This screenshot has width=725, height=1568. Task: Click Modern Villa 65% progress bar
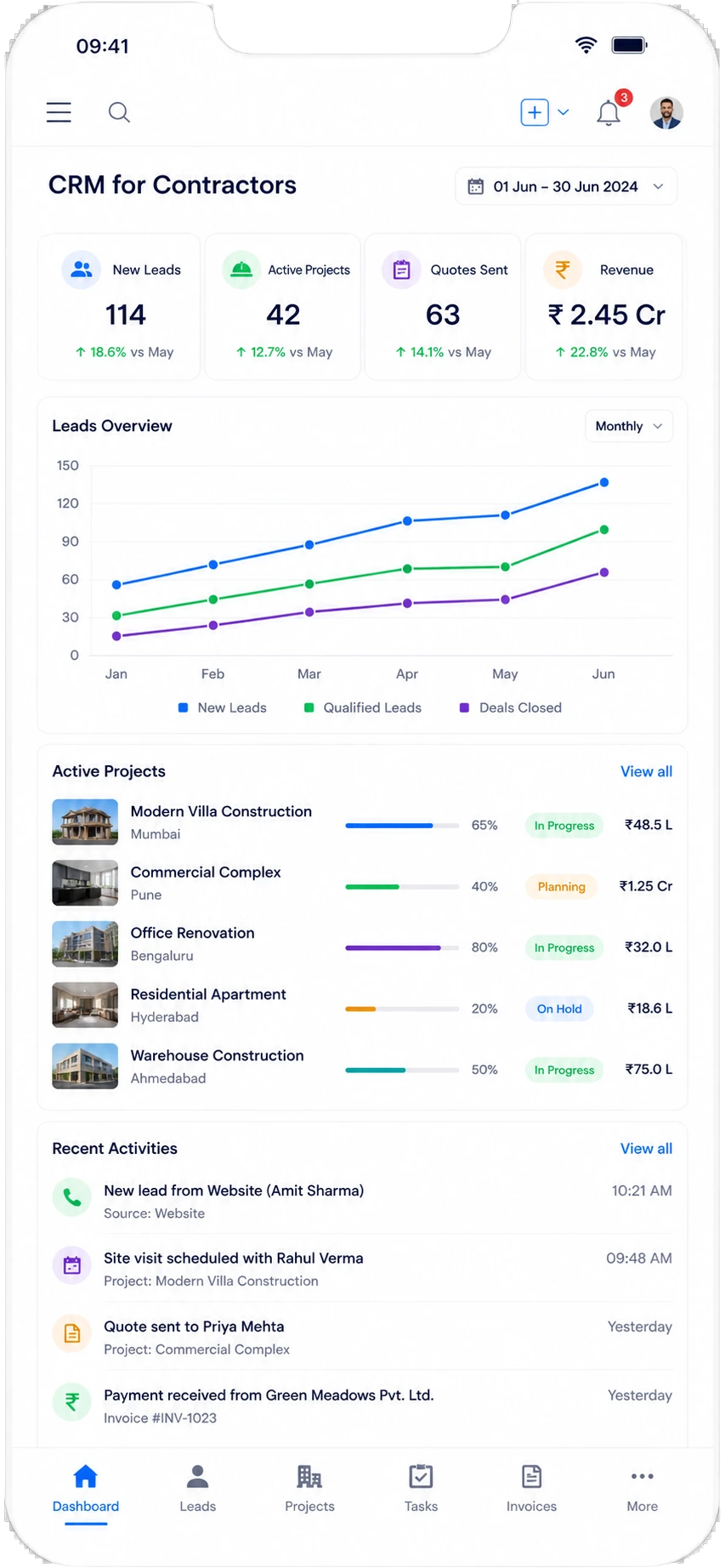point(403,826)
